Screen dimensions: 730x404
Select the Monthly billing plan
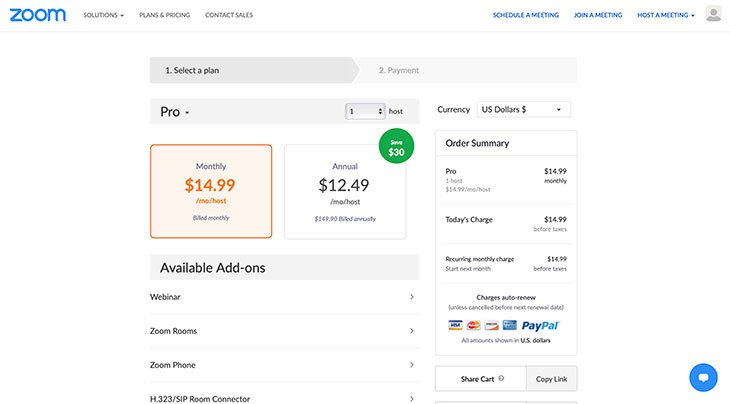211,191
